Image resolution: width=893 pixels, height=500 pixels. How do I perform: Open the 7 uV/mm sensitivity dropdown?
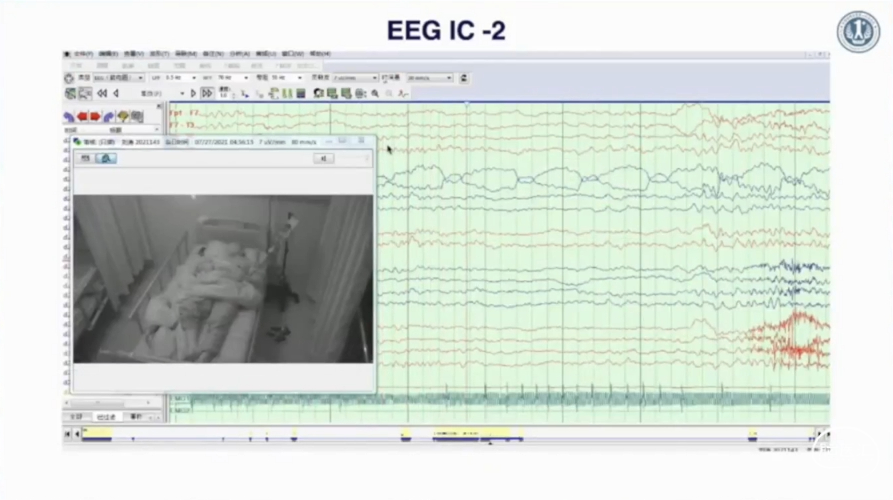point(355,78)
